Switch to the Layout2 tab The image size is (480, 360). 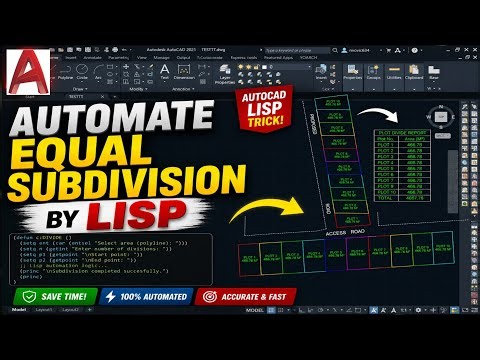(70, 310)
